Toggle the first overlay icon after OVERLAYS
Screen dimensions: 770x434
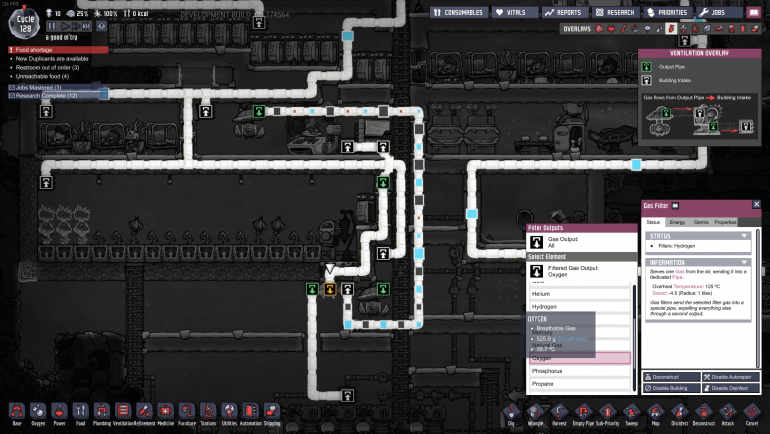[x=599, y=28]
